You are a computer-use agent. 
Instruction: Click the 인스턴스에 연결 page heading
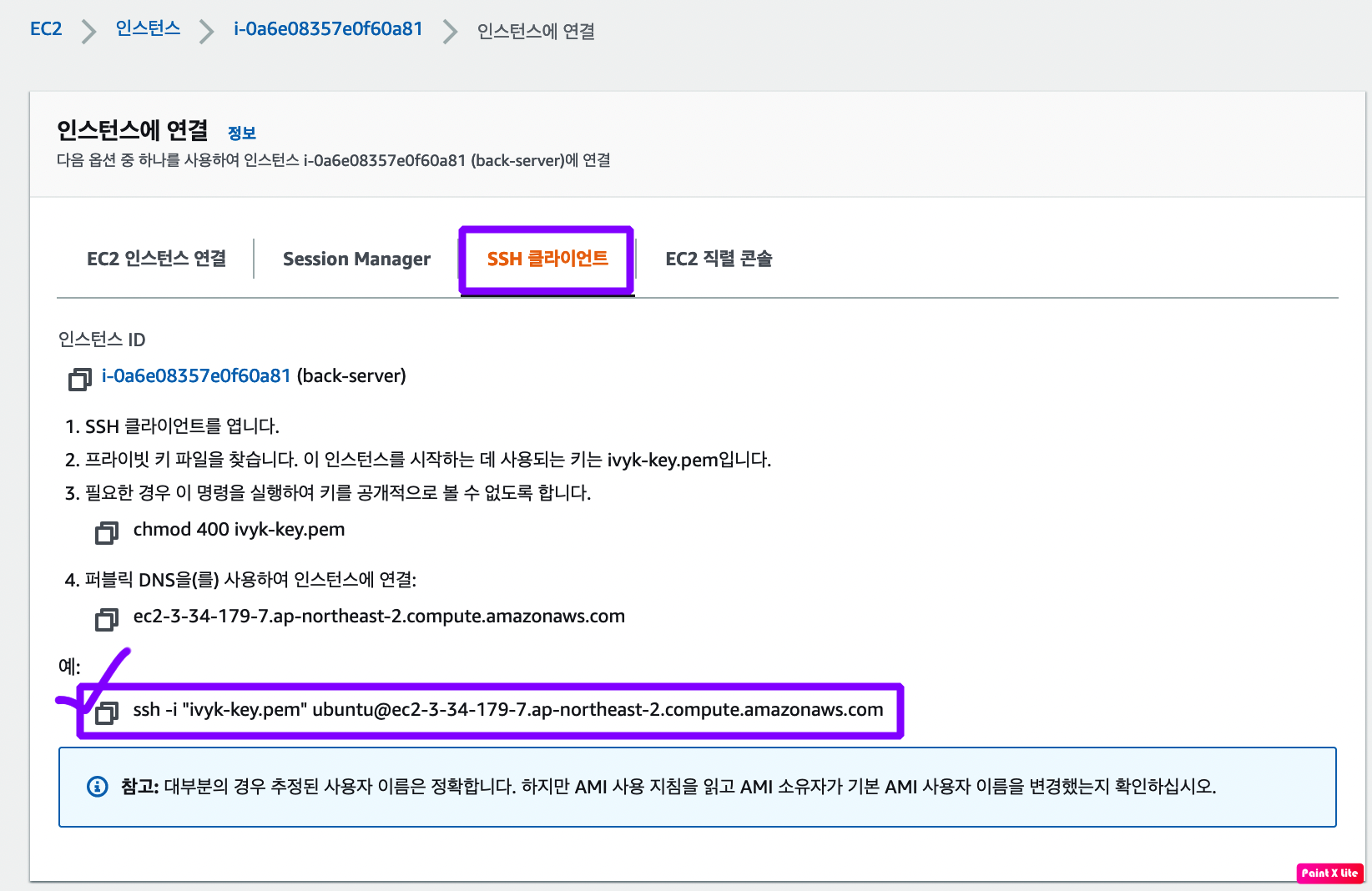133,130
